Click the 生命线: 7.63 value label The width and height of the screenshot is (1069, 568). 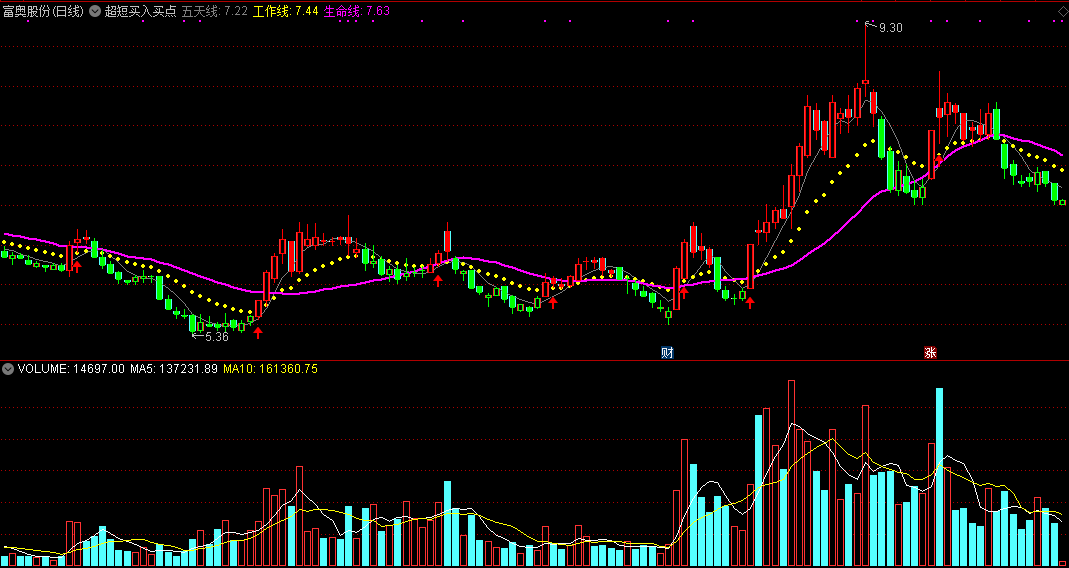(x=357, y=12)
